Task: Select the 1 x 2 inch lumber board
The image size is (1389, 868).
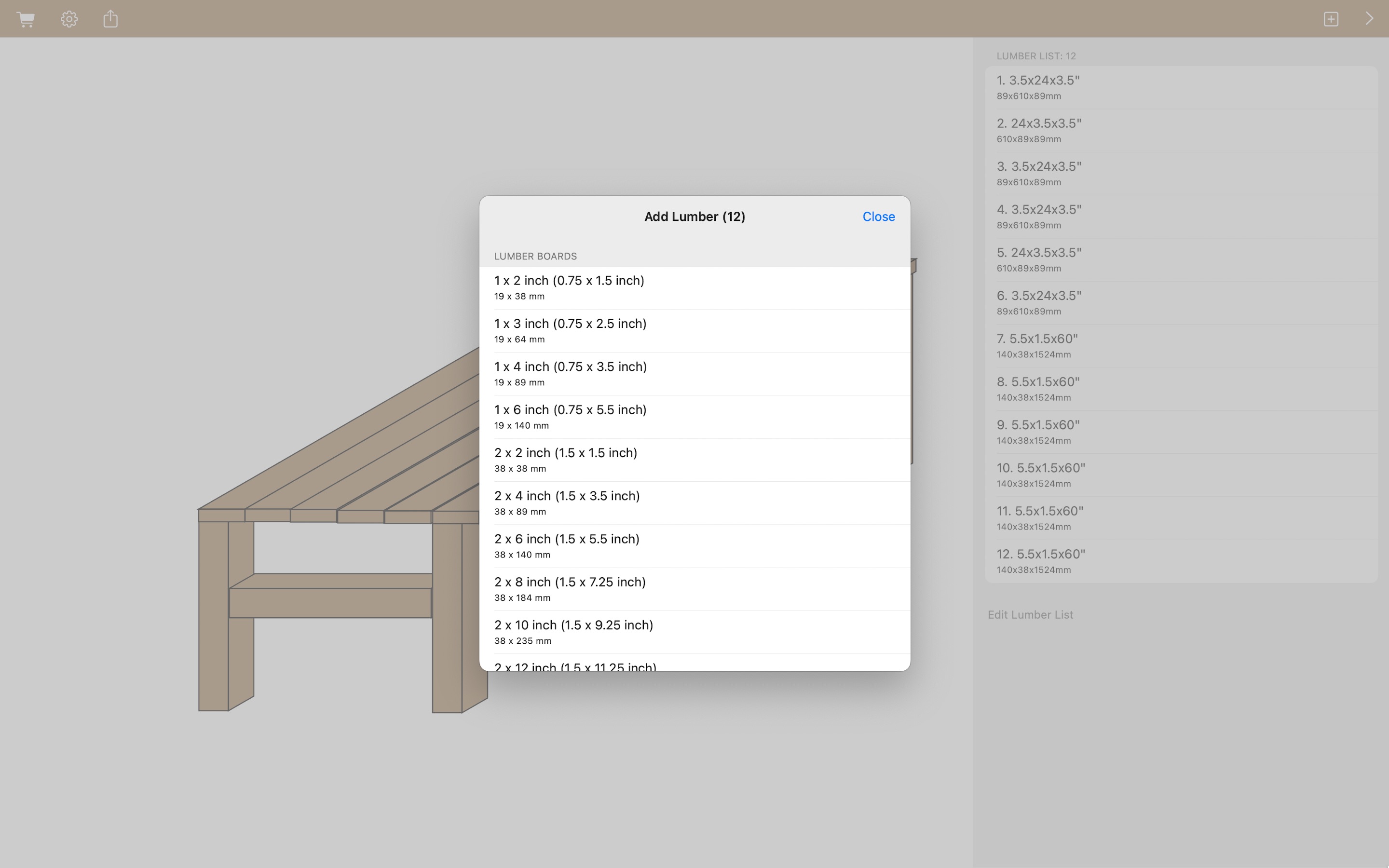Action: pyautogui.click(x=694, y=287)
